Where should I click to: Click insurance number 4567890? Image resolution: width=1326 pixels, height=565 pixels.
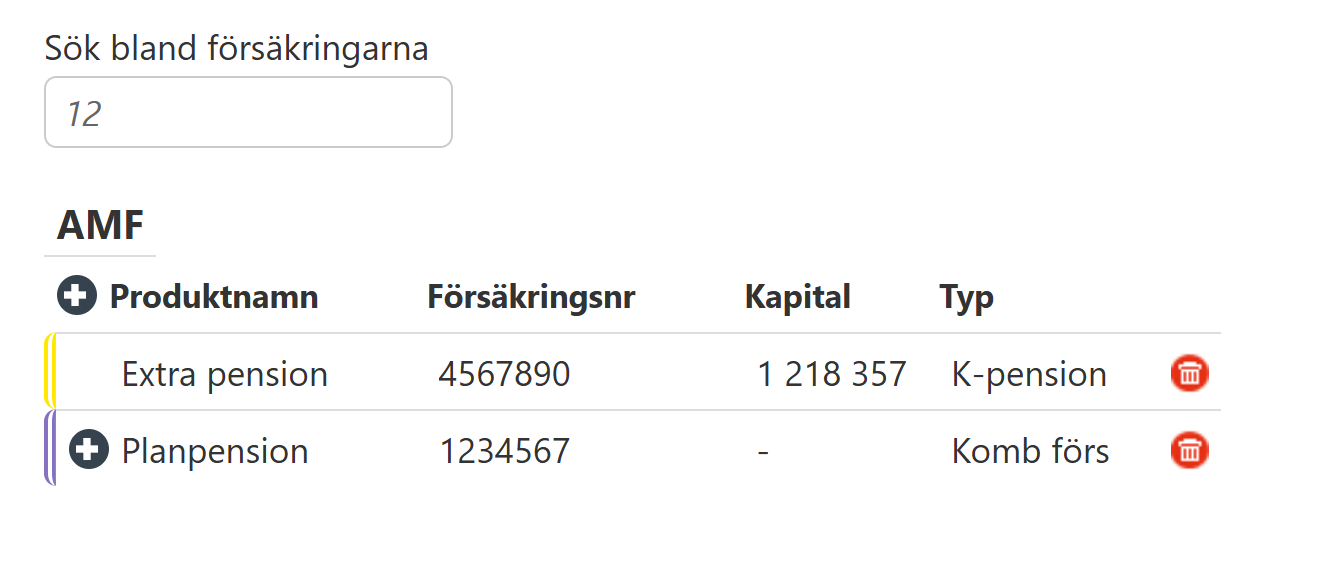click(504, 374)
